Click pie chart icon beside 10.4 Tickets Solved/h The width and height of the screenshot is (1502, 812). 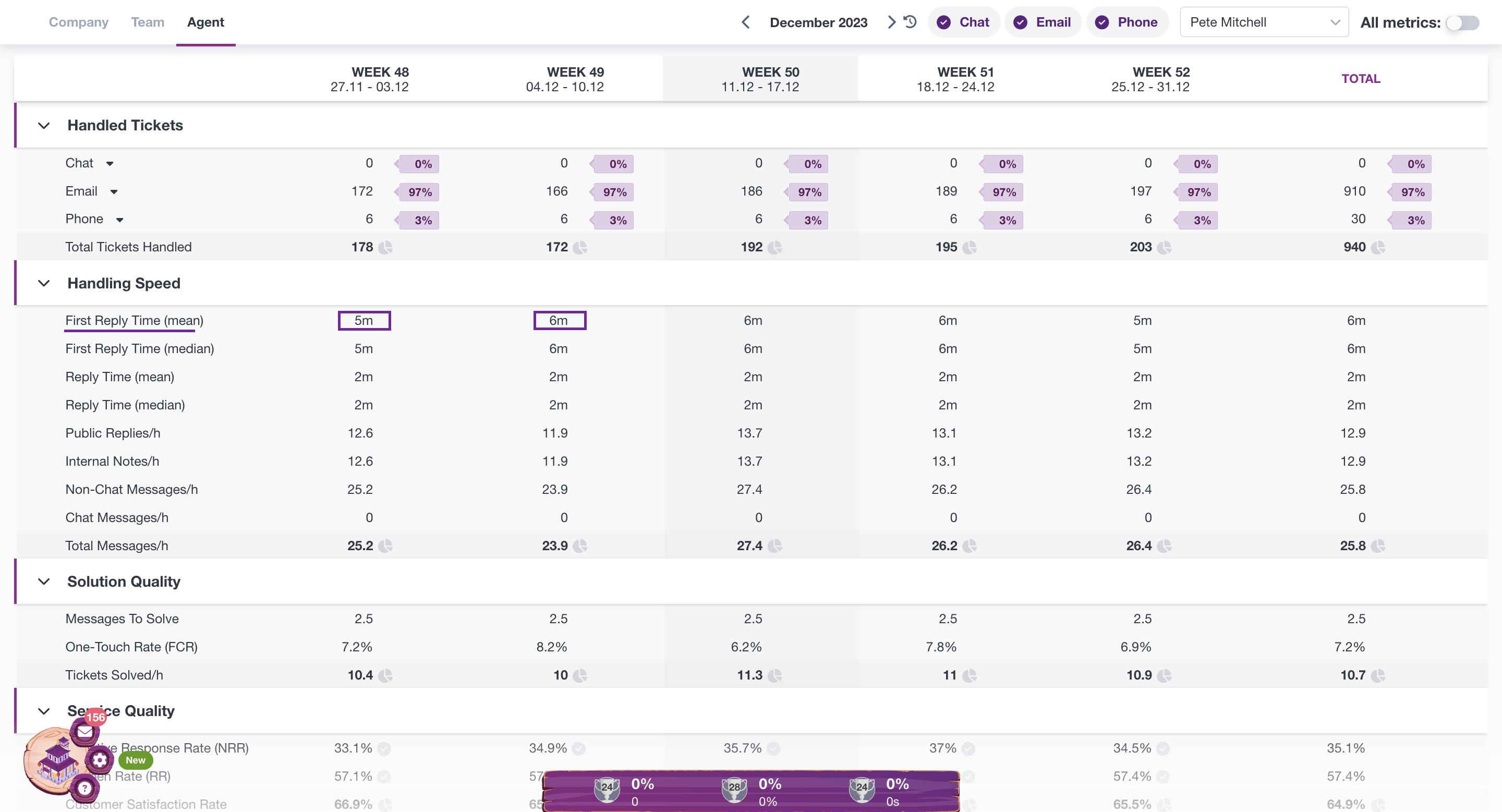coord(385,675)
